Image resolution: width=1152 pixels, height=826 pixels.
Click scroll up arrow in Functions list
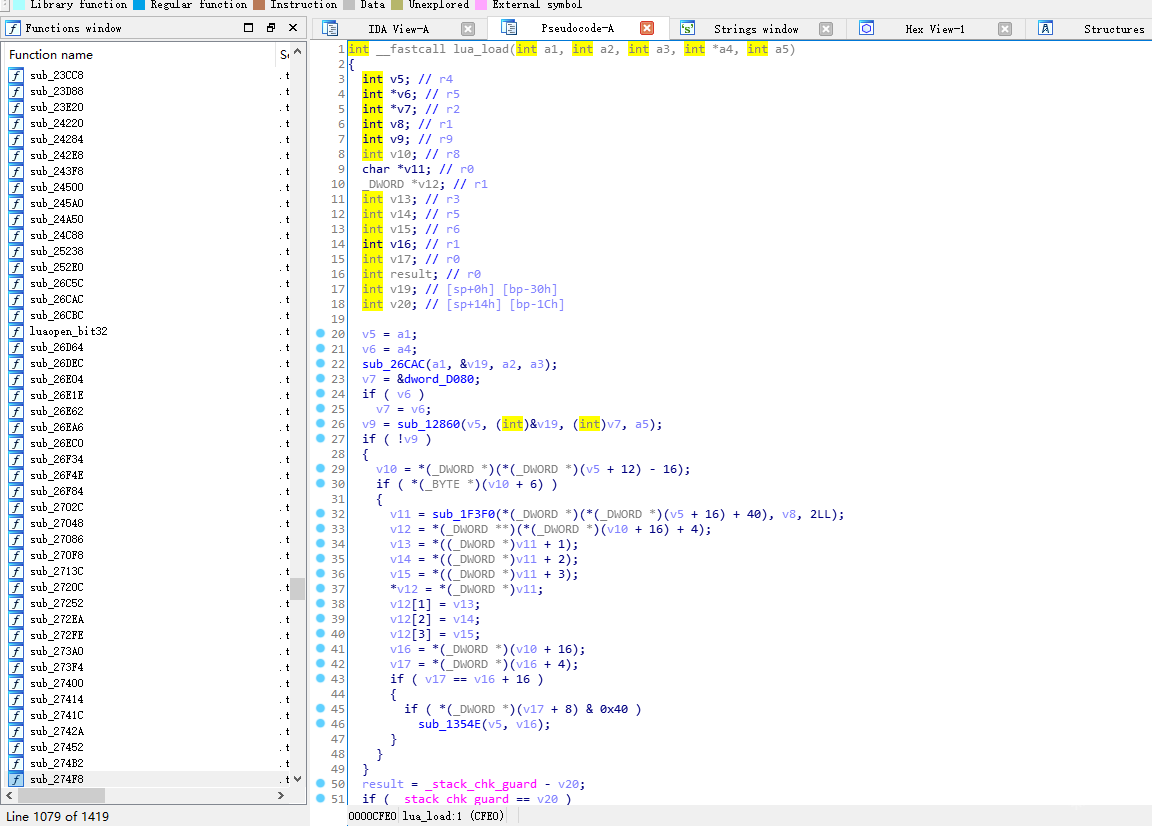(298, 52)
